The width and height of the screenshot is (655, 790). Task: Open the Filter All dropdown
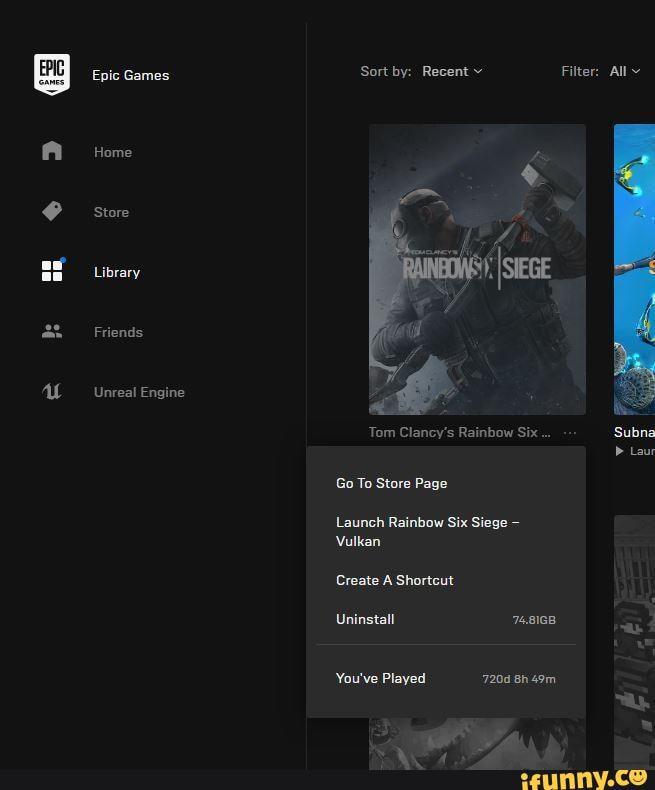point(625,72)
